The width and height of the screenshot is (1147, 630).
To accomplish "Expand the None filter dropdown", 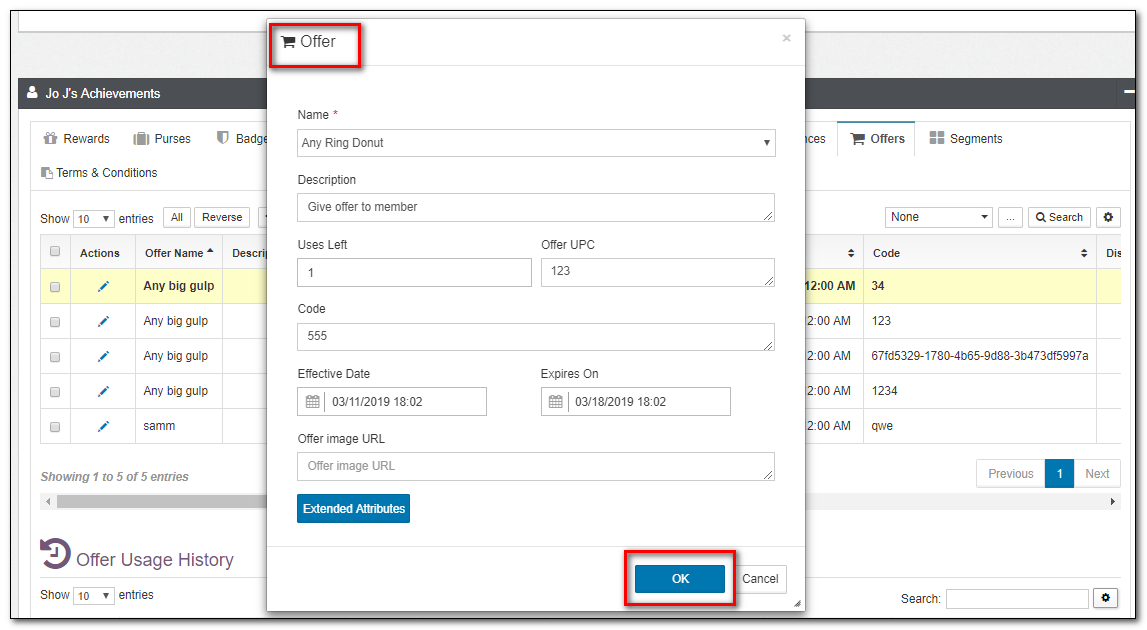I will pos(938,217).
